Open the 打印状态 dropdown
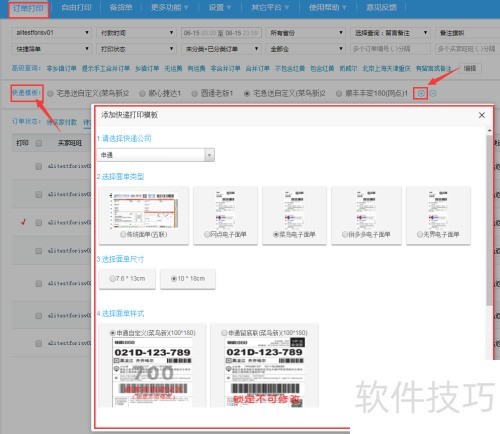The image size is (500, 434). click(136, 49)
